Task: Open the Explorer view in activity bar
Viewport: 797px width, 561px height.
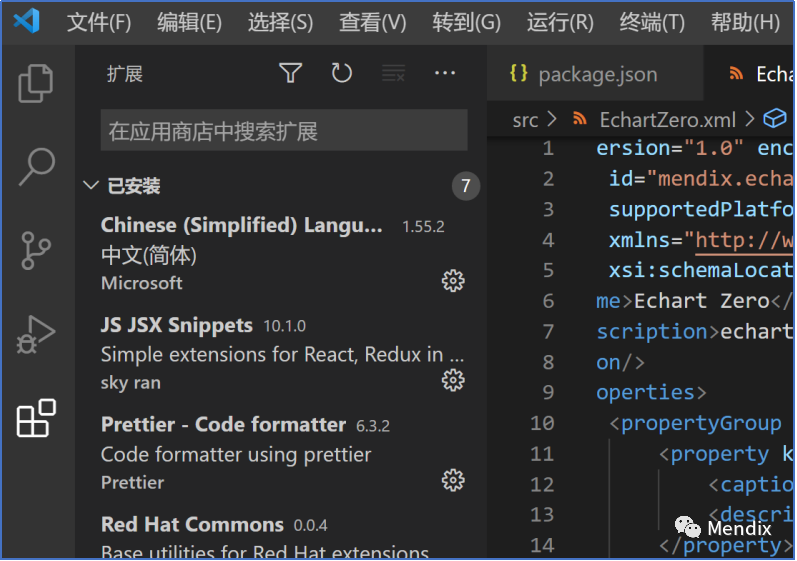Action: click(x=36, y=83)
